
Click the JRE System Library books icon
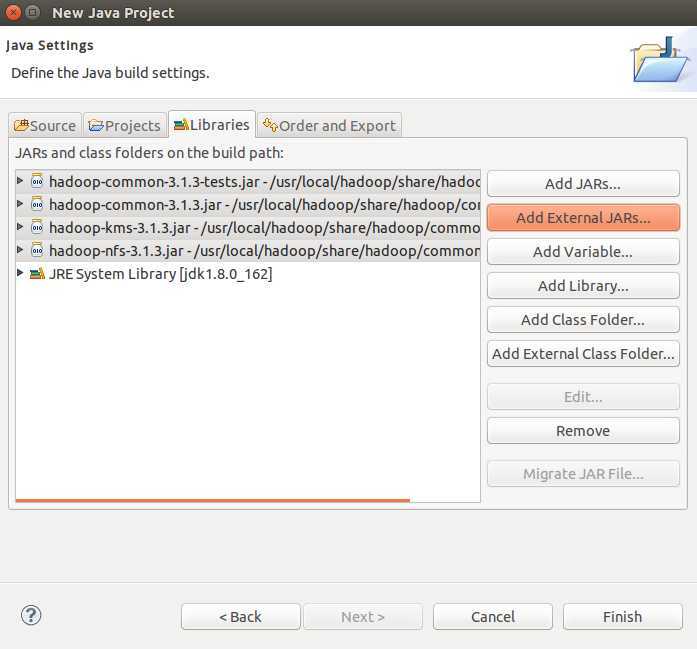click(x=37, y=273)
